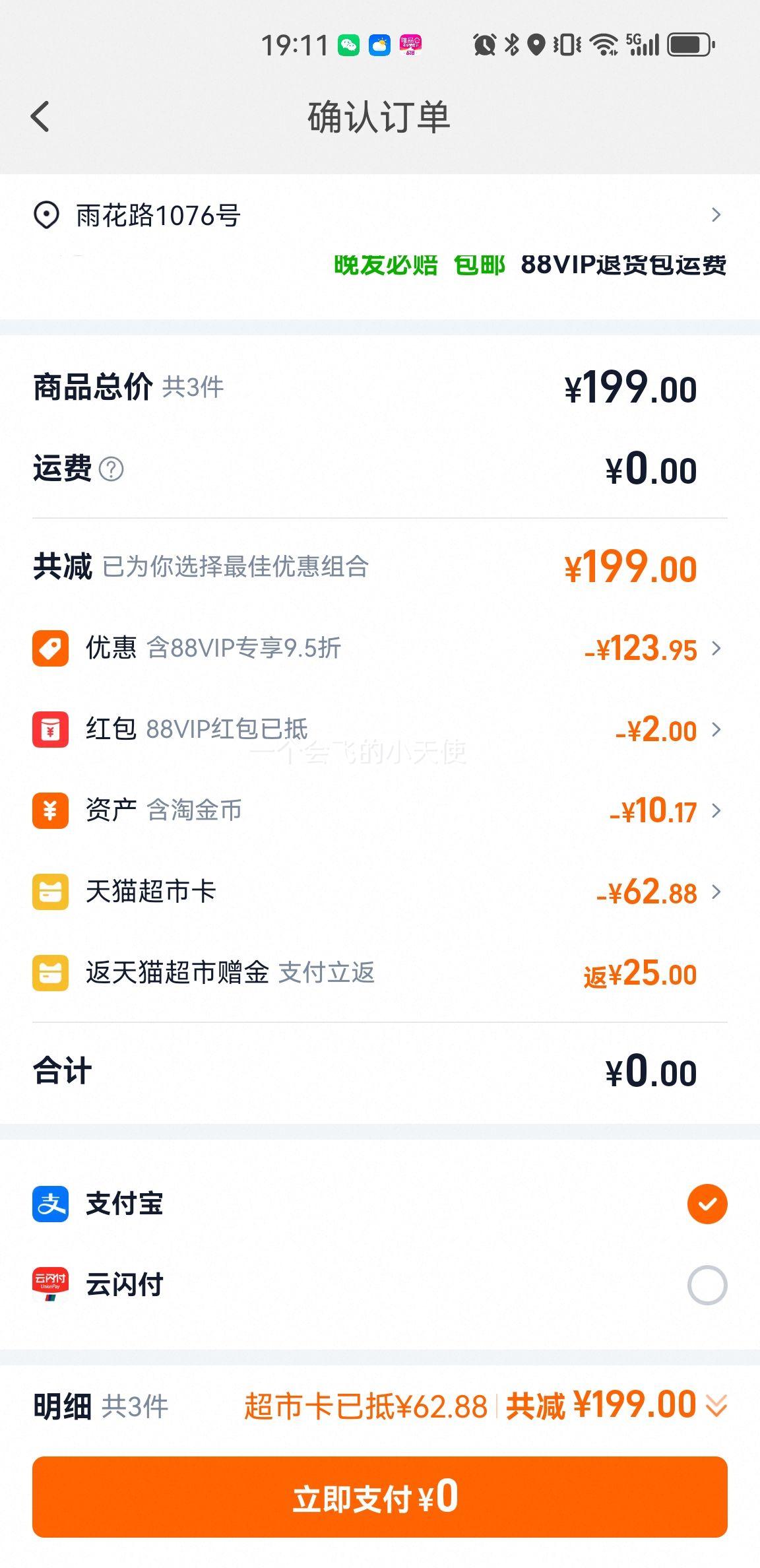Tap the location pin icon
This screenshot has width=760, height=1568.
pyautogui.click(x=46, y=215)
